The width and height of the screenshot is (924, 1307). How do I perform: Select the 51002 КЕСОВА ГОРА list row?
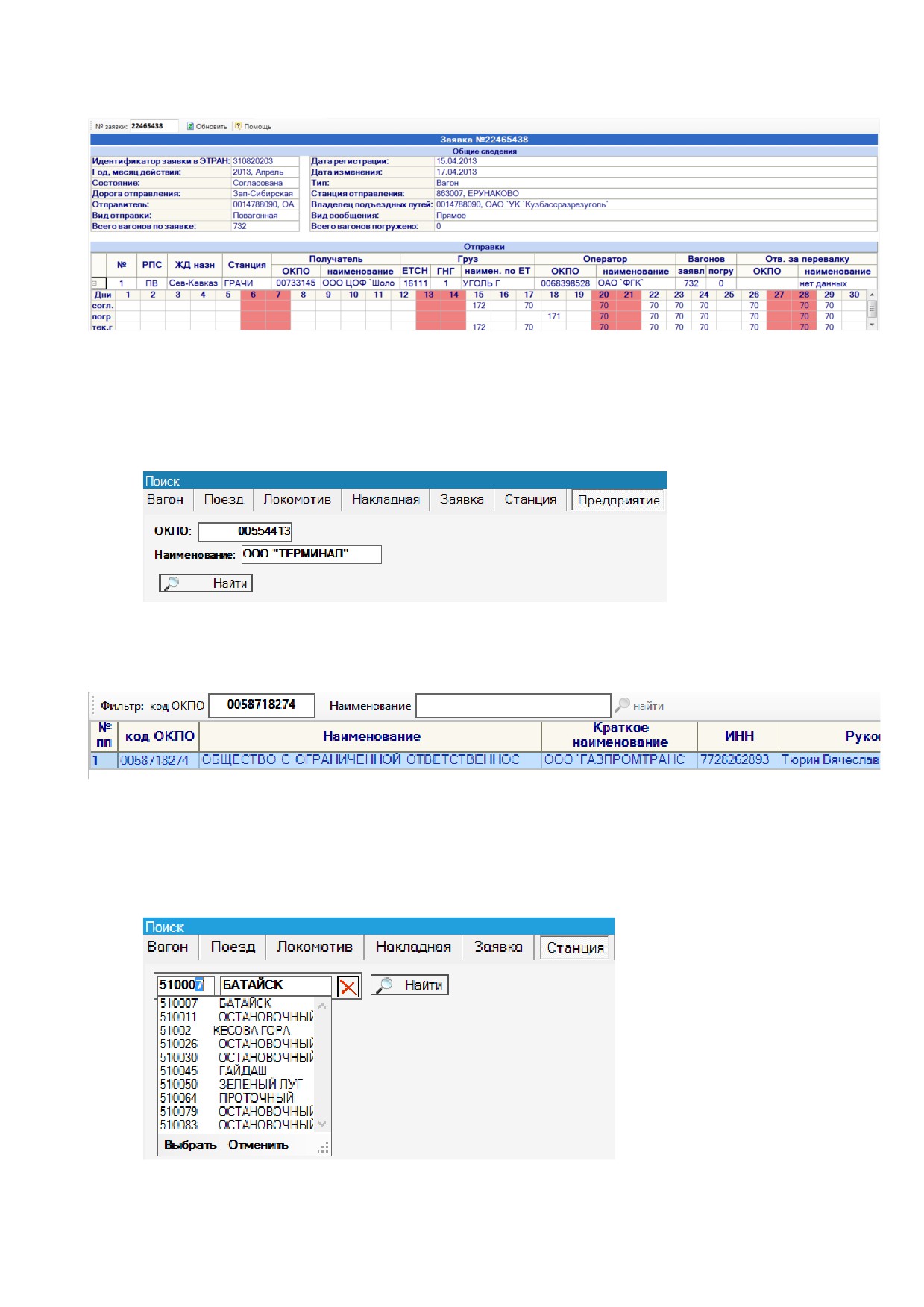(236, 1030)
